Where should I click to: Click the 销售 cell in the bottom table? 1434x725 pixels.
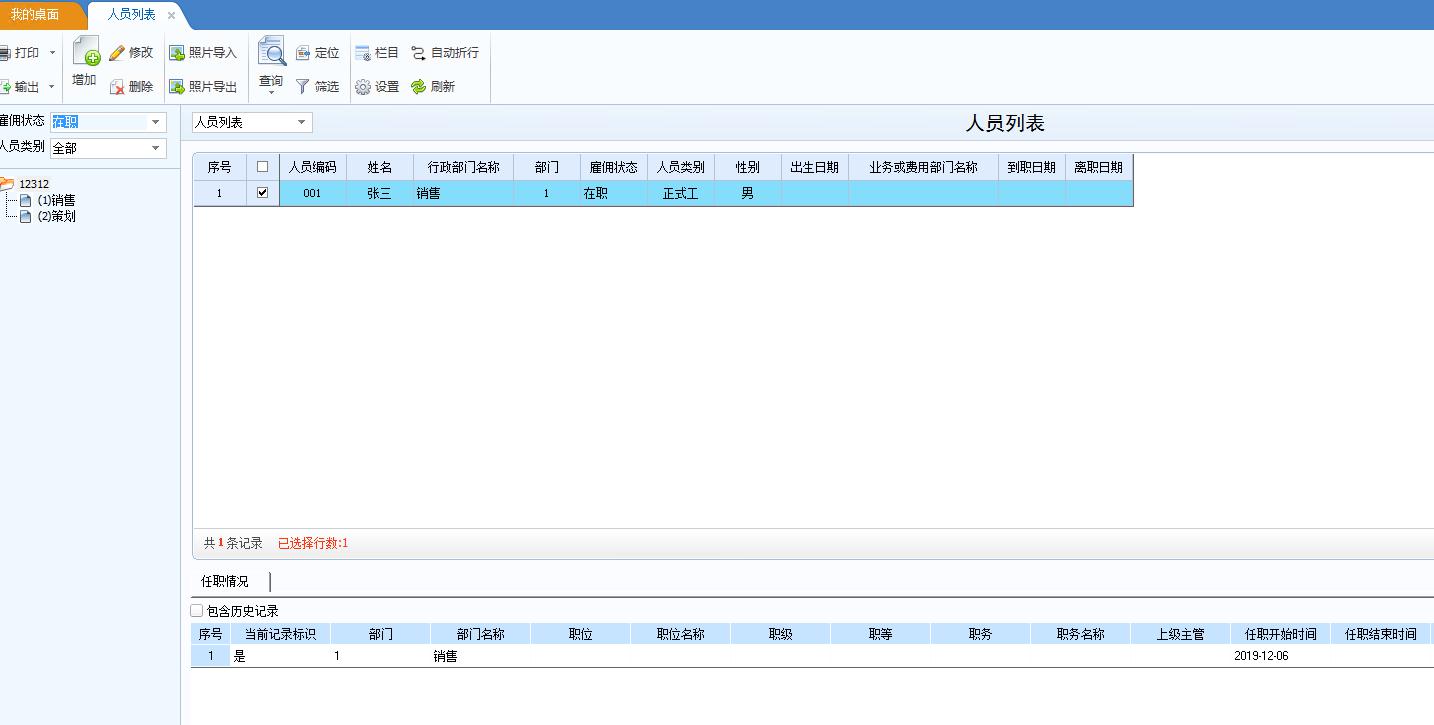point(481,656)
